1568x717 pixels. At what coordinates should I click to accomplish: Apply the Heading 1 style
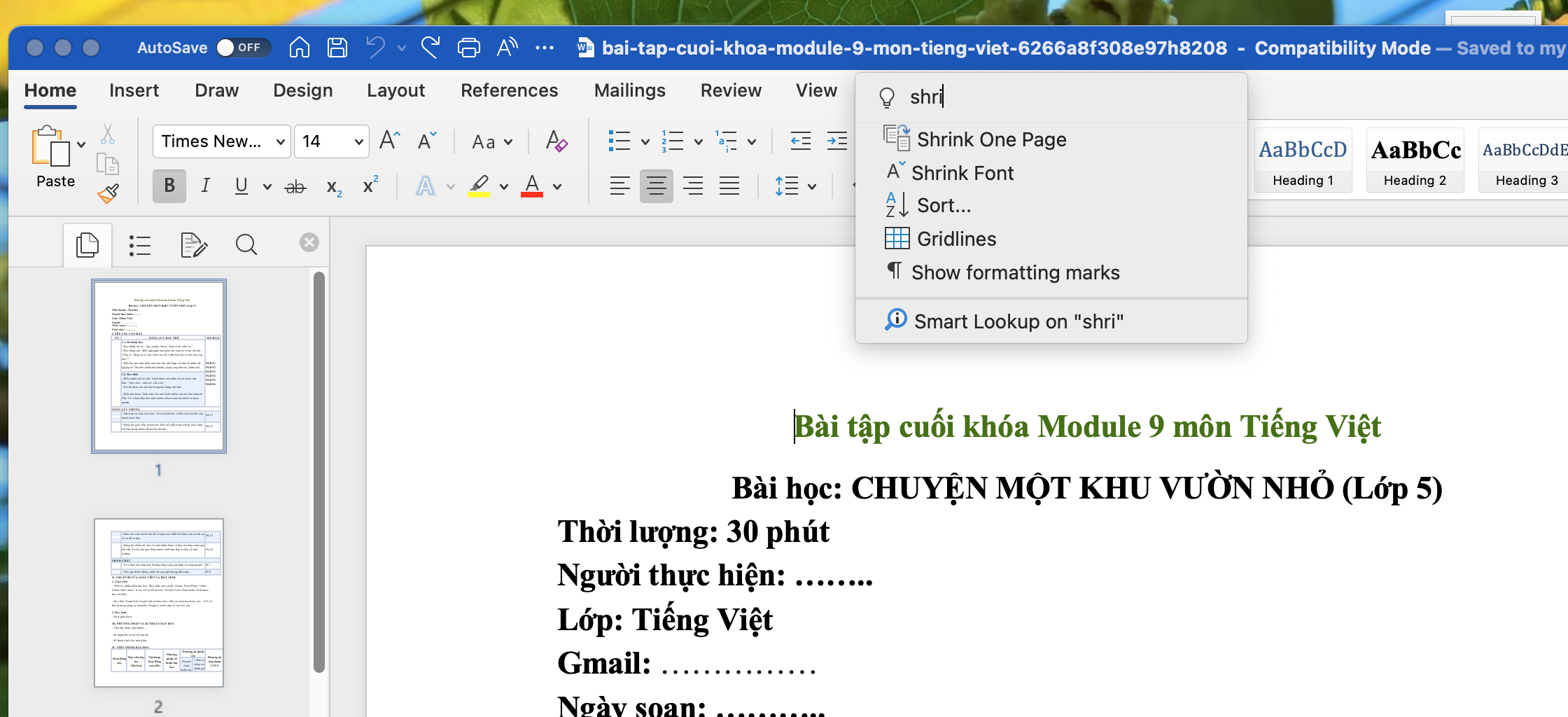pos(1303,160)
